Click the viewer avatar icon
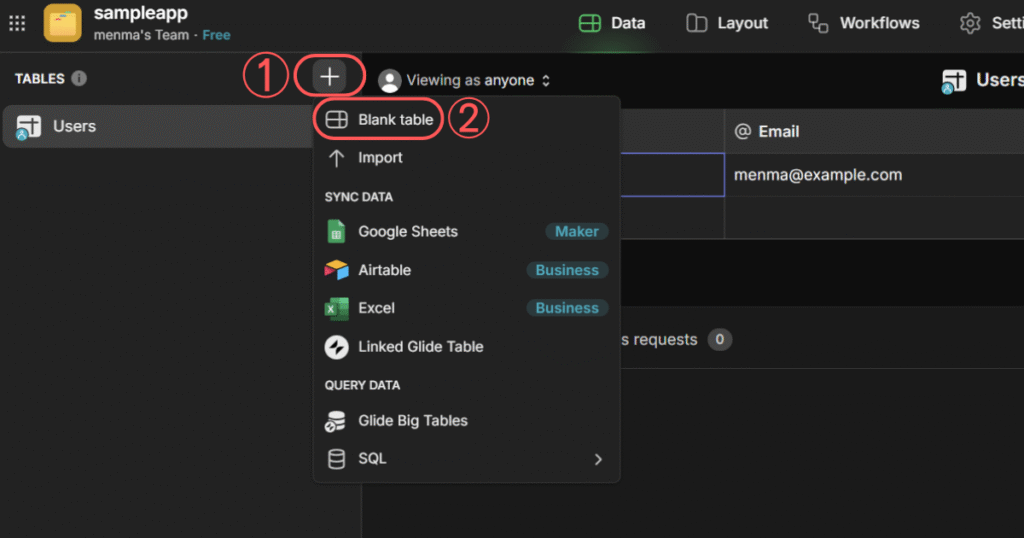Viewport: 1024px width, 538px height. (x=389, y=81)
